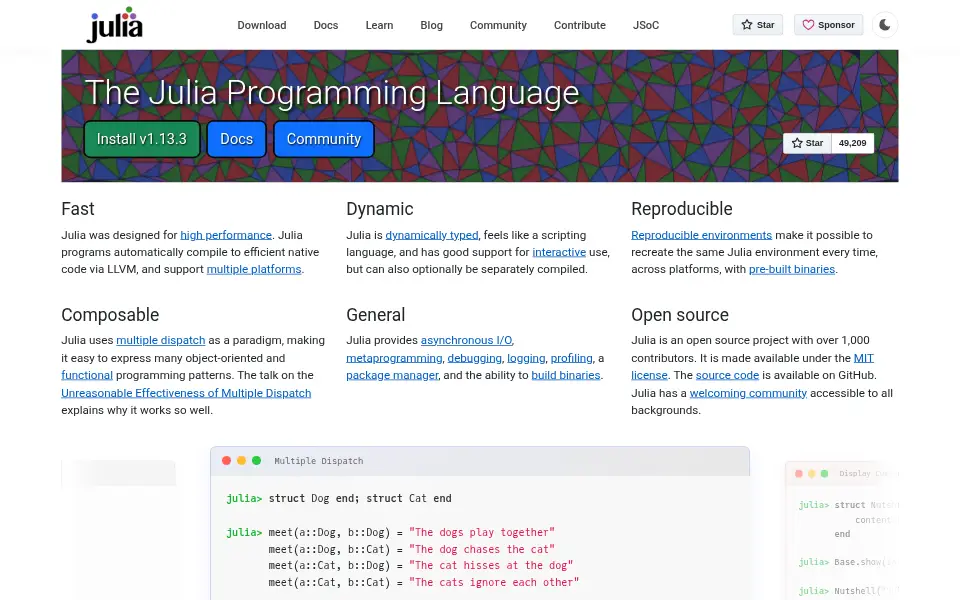Click the "Composable" heading text
The height and width of the screenshot is (600, 960).
(110, 315)
